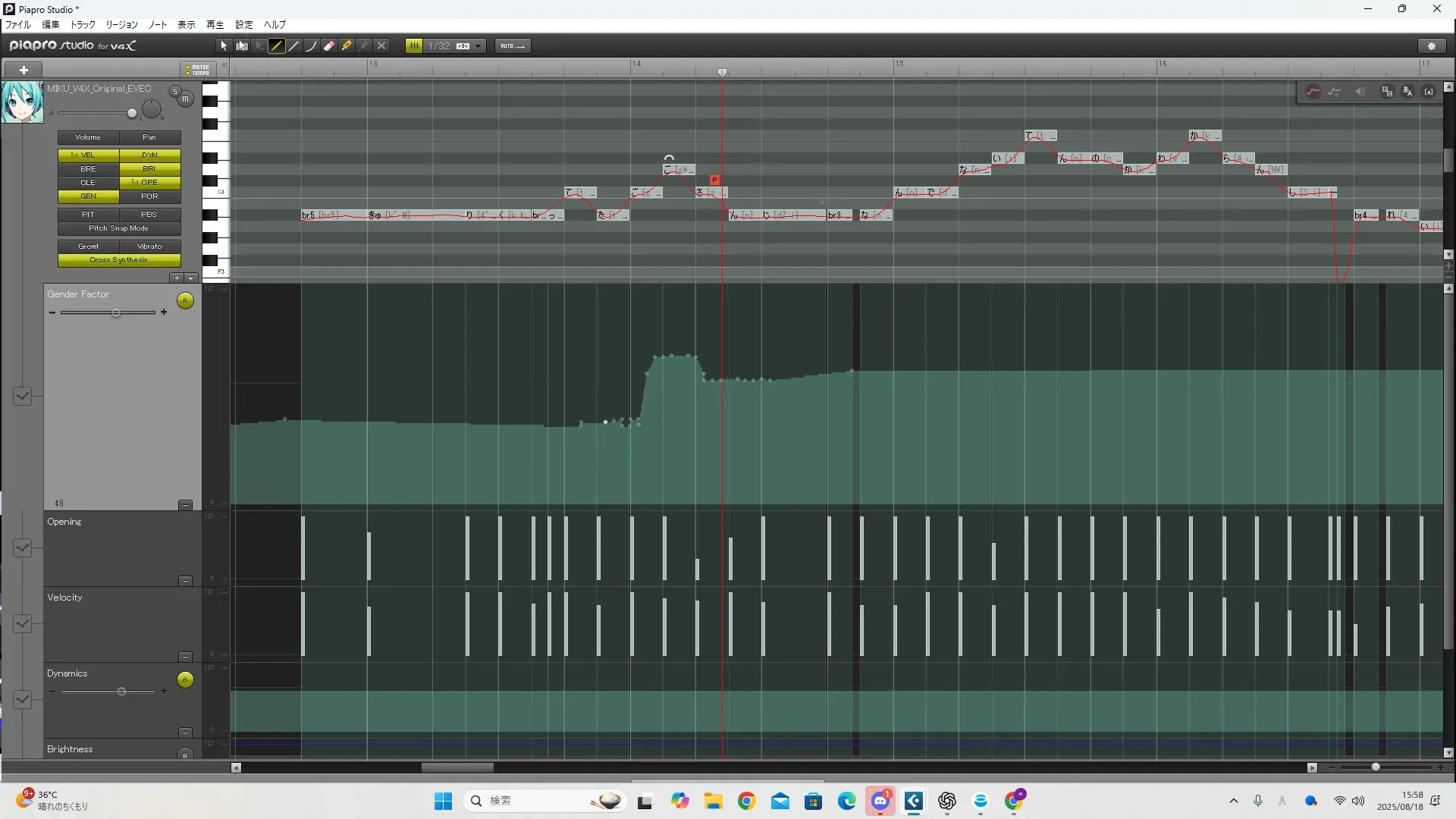Open the settings gear in toolbar
Viewport: 1456px width, 819px height.
pos(1432,46)
